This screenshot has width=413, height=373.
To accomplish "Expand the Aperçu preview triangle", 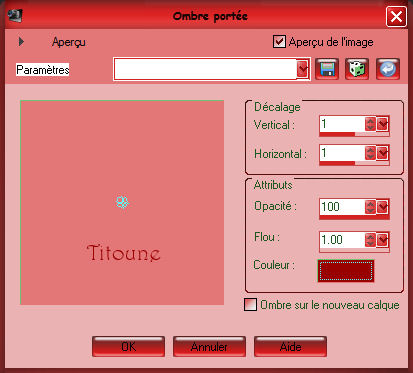I will click(x=21, y=42).
